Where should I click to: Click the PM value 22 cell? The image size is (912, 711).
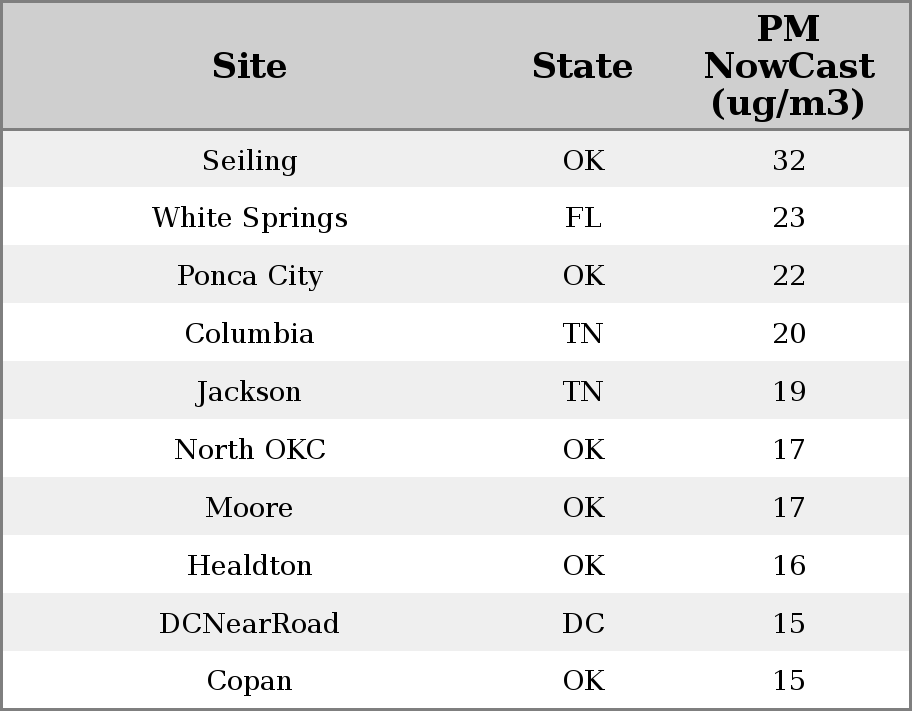tap(788, 276)
